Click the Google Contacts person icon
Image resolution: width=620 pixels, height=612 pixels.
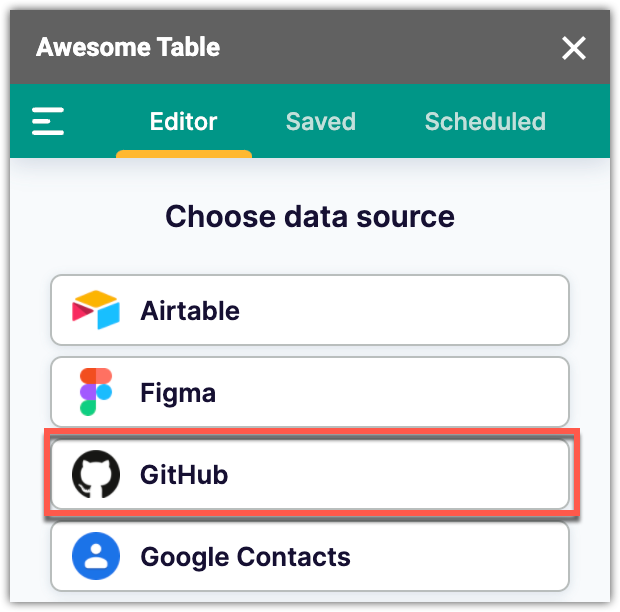(x=96, y=556)
